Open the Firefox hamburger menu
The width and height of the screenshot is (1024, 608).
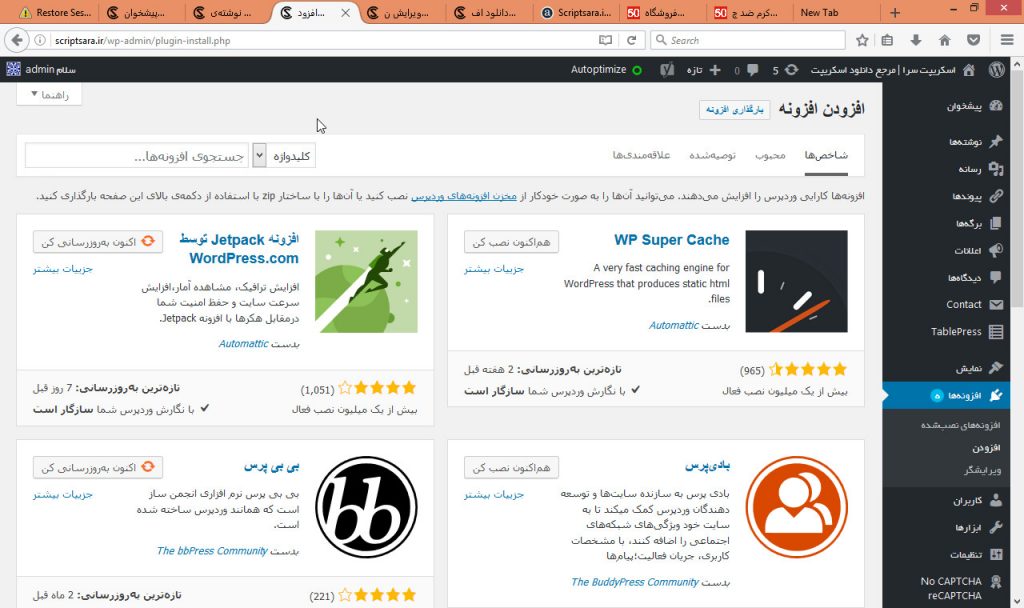1007,40
